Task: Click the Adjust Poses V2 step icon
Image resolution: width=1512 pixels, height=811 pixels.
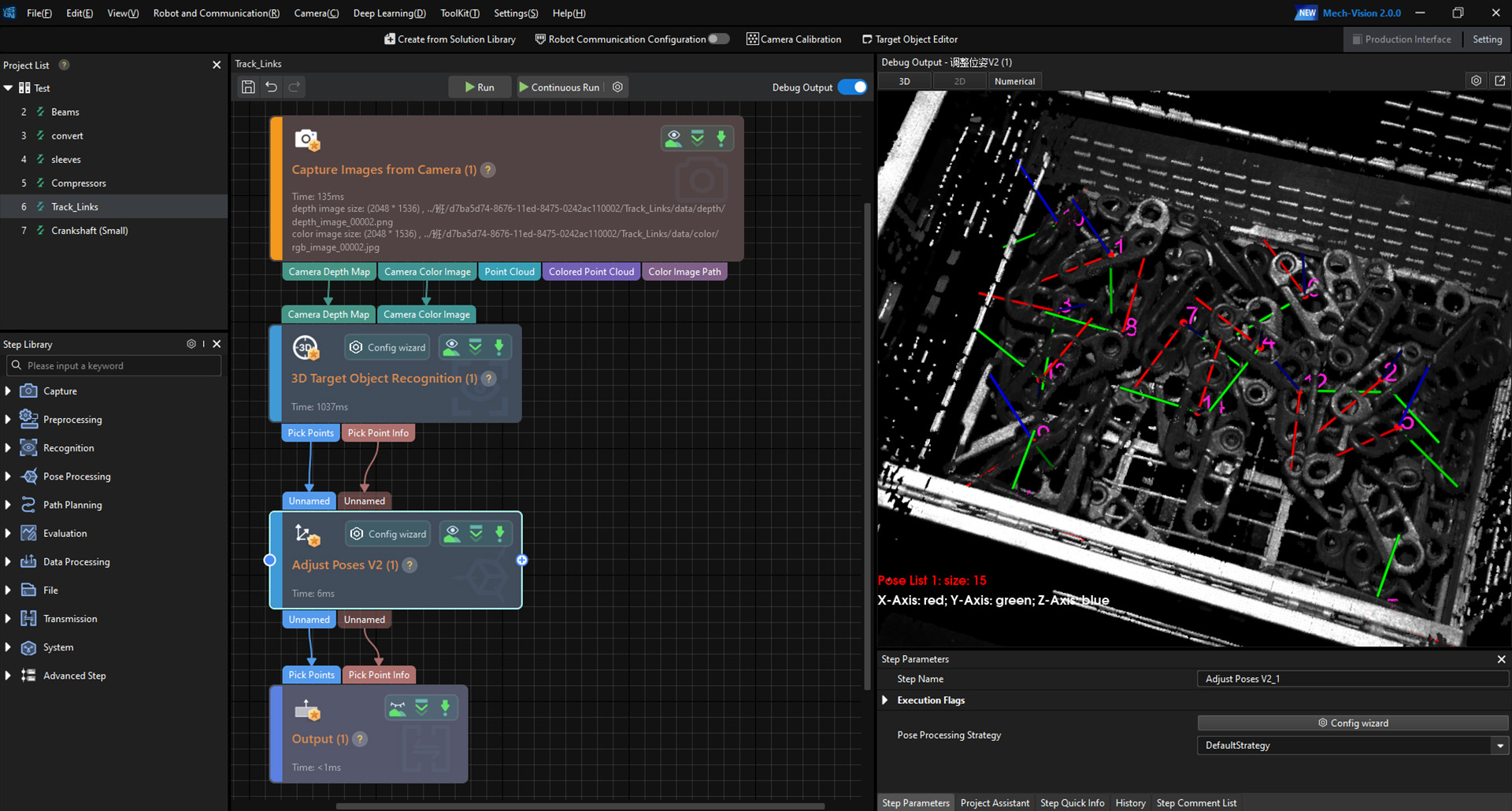Action: pos(307,535)
